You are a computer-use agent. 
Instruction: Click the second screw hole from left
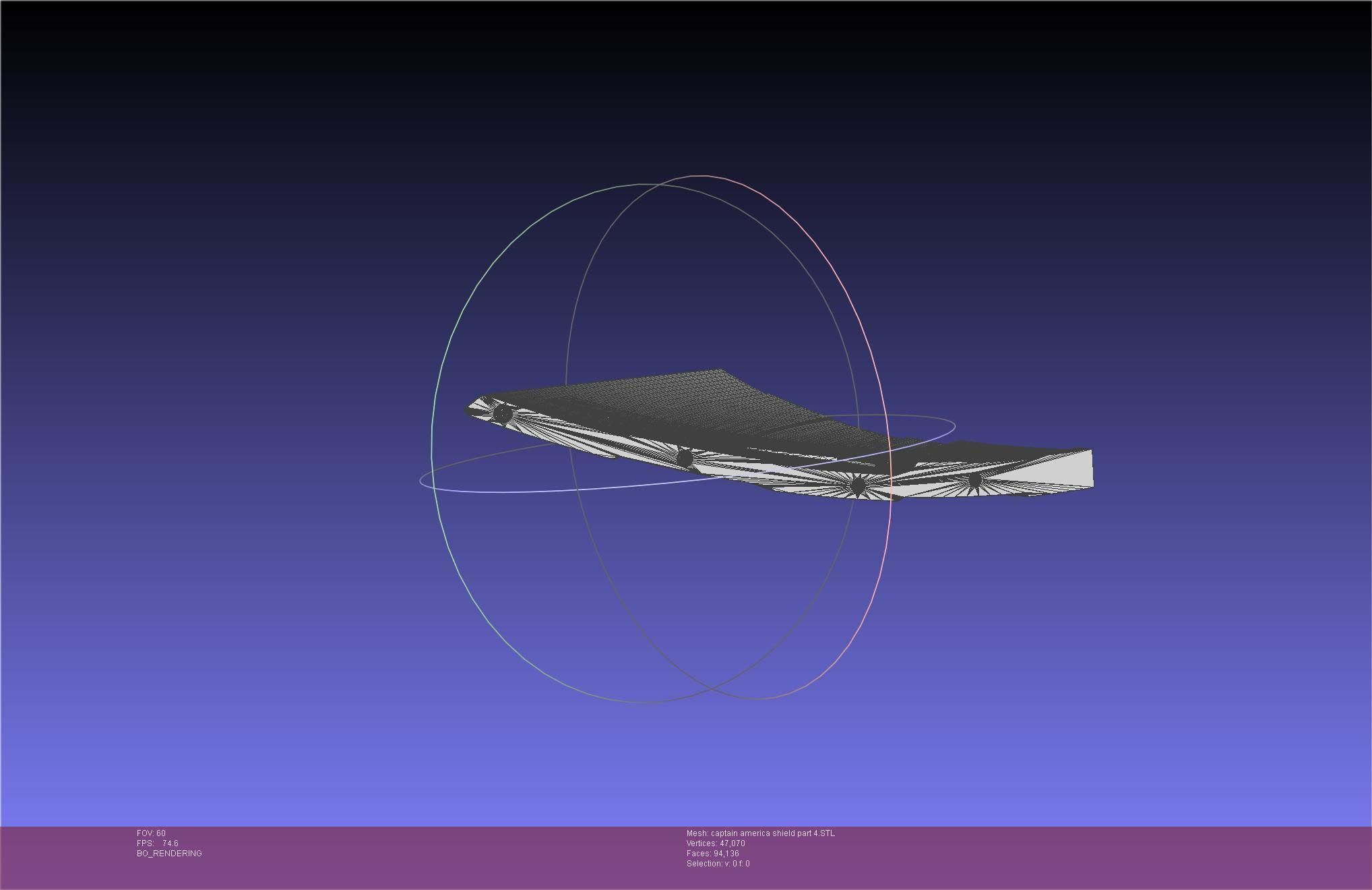pyautogui.click(x=684, y=459)
